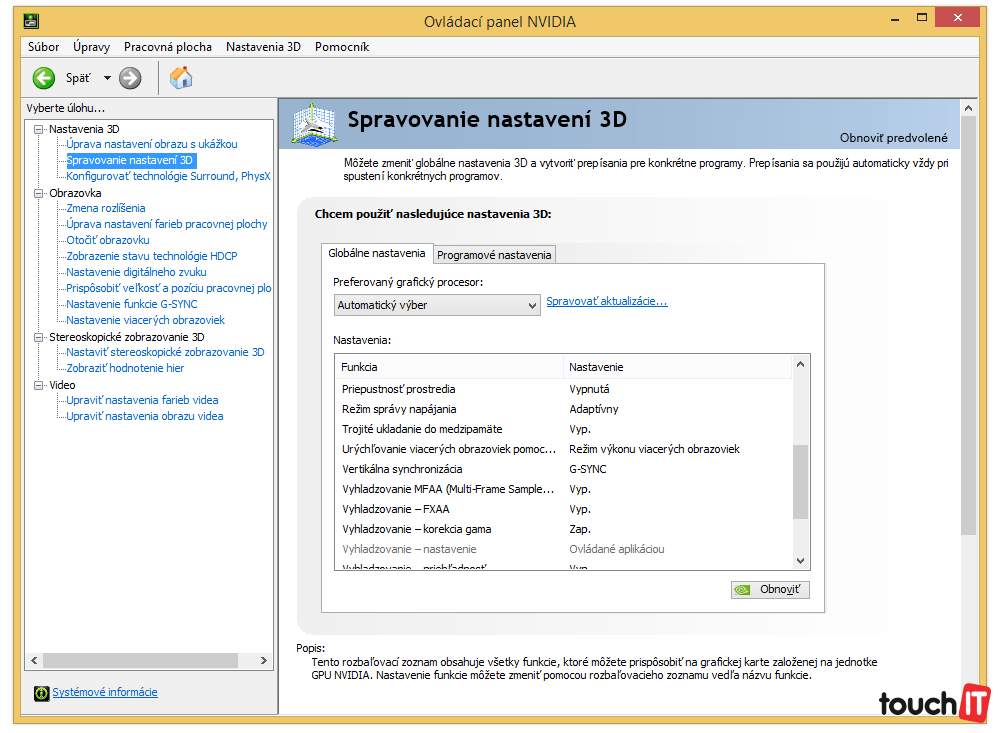1001x733 pixels.
Task: Open the Preferovaný grafický procesor dropdown
Action: (x=437, y=305)
